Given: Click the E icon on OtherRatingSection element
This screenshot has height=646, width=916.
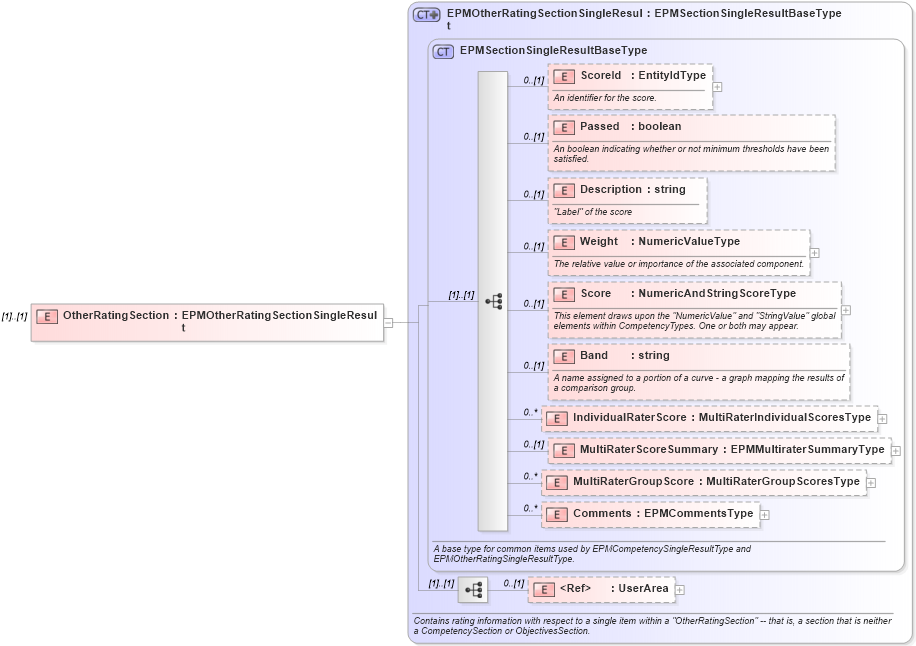Looking at the screenshot, I should tap(46, 315).
